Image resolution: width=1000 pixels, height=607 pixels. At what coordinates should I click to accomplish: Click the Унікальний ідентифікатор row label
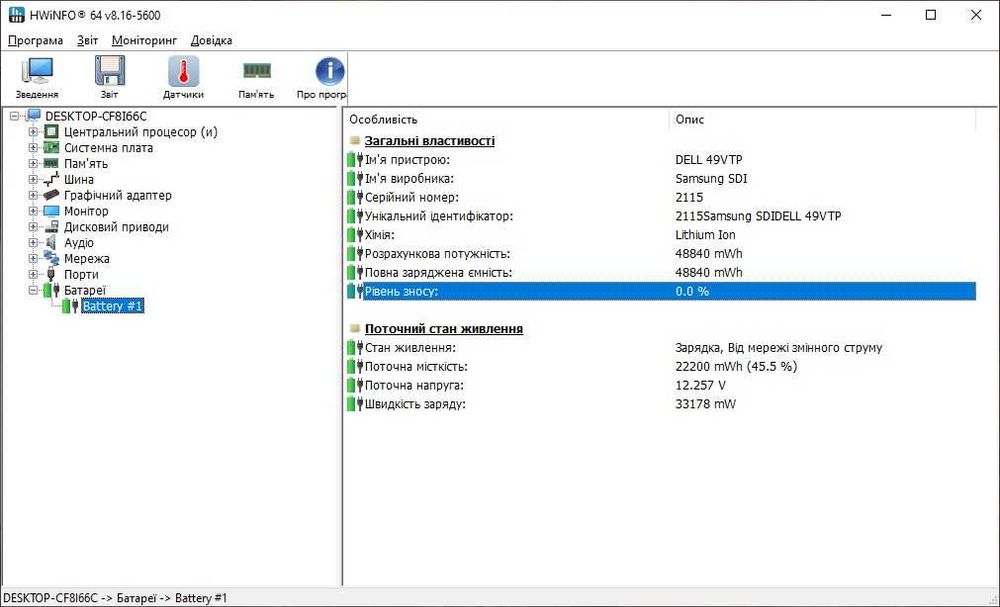[x=439, y=216]
